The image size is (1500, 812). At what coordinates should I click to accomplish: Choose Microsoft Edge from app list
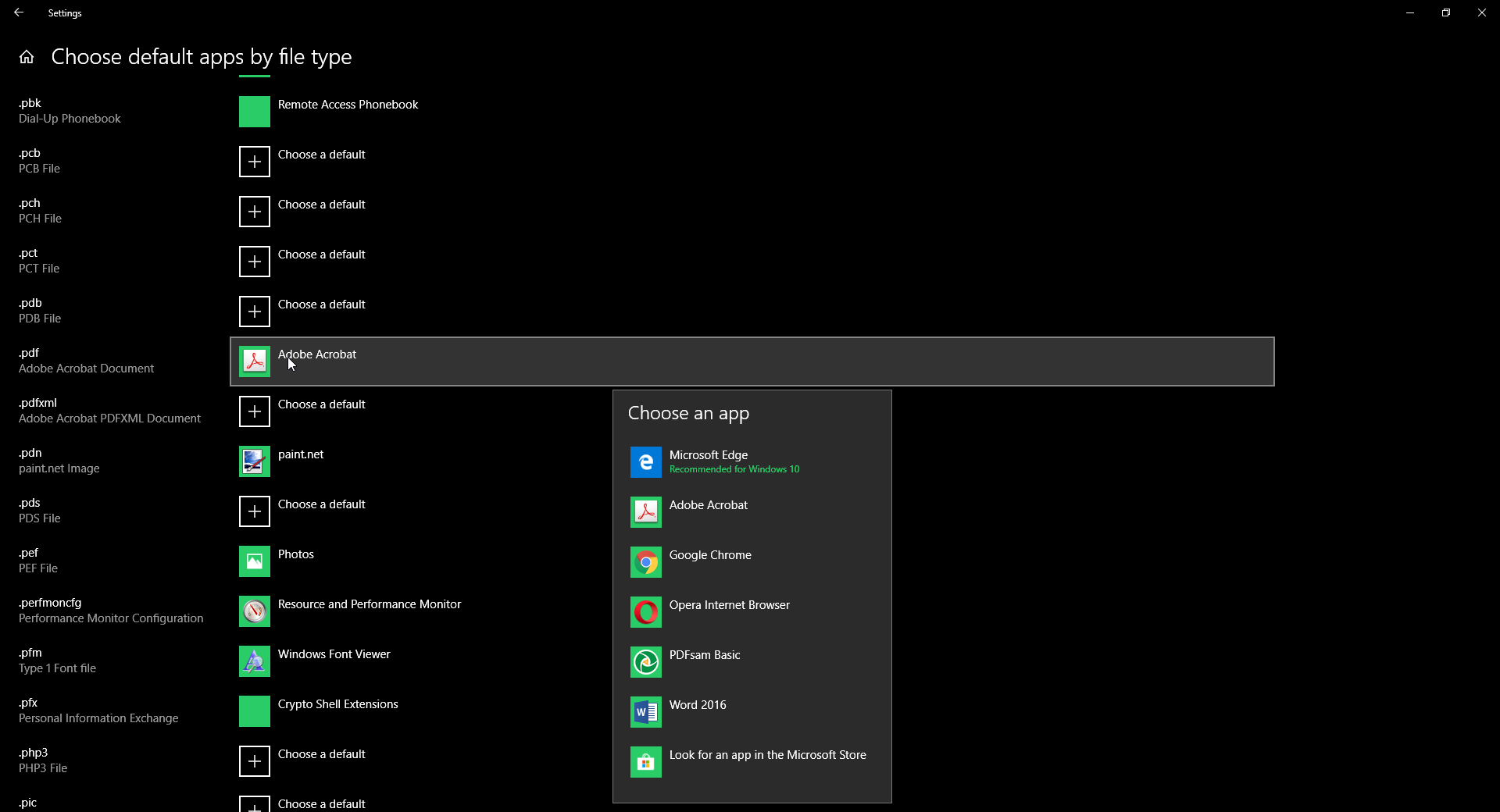click(x=752, y=462)
